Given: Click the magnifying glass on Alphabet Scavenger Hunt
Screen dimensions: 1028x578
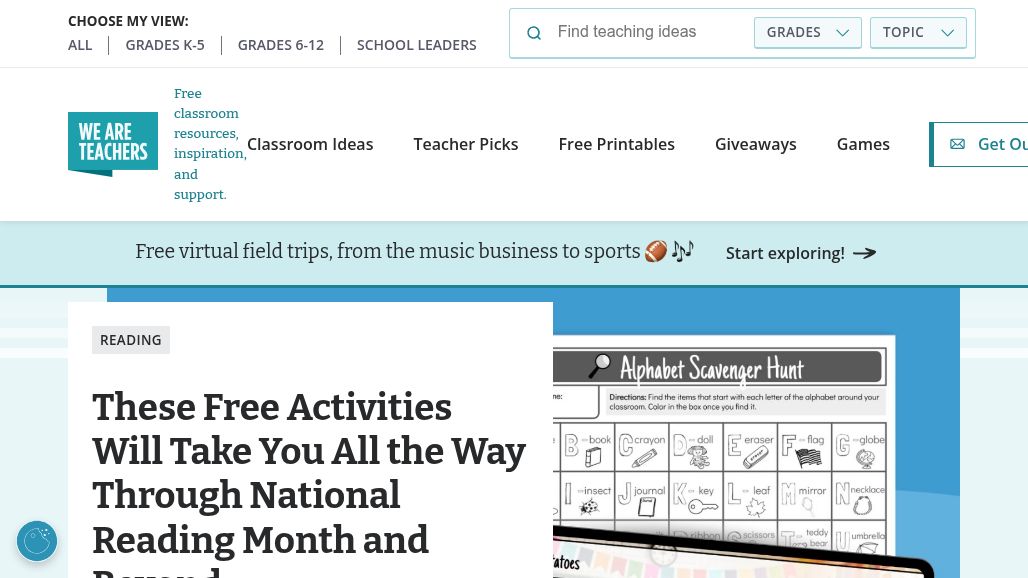Looking at the screenshot, I should (599, 366).
